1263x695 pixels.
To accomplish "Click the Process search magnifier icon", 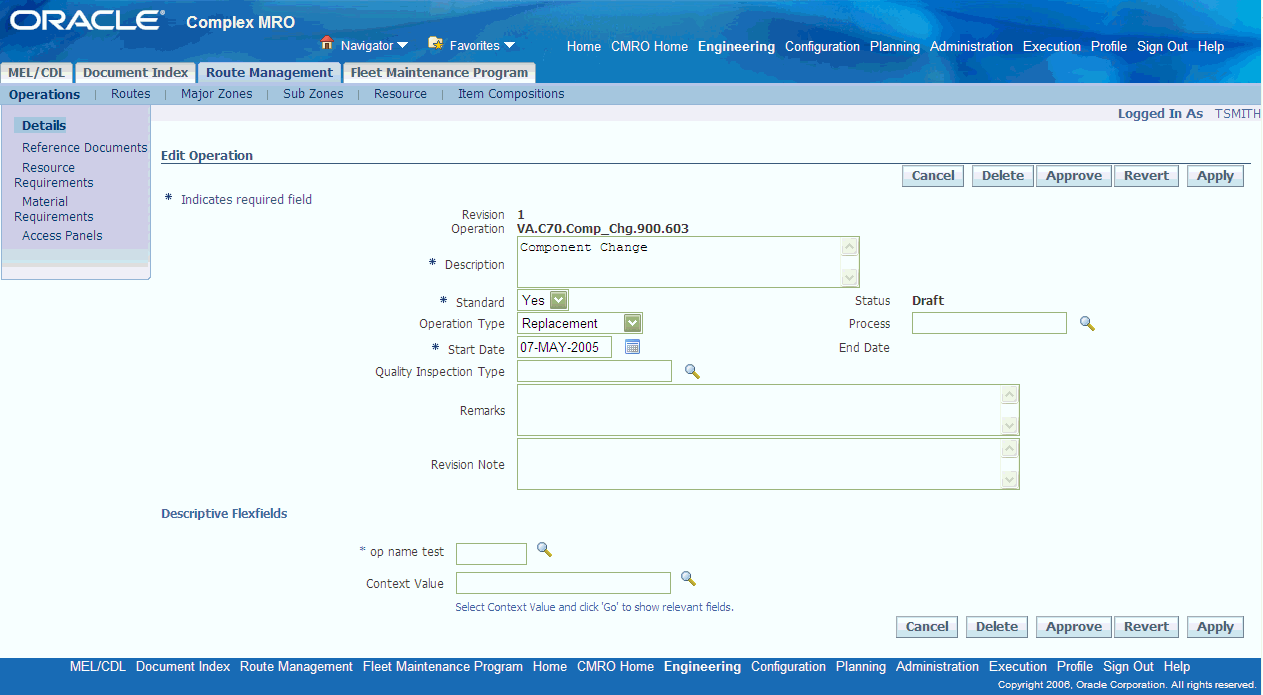I will point(1087,323).
